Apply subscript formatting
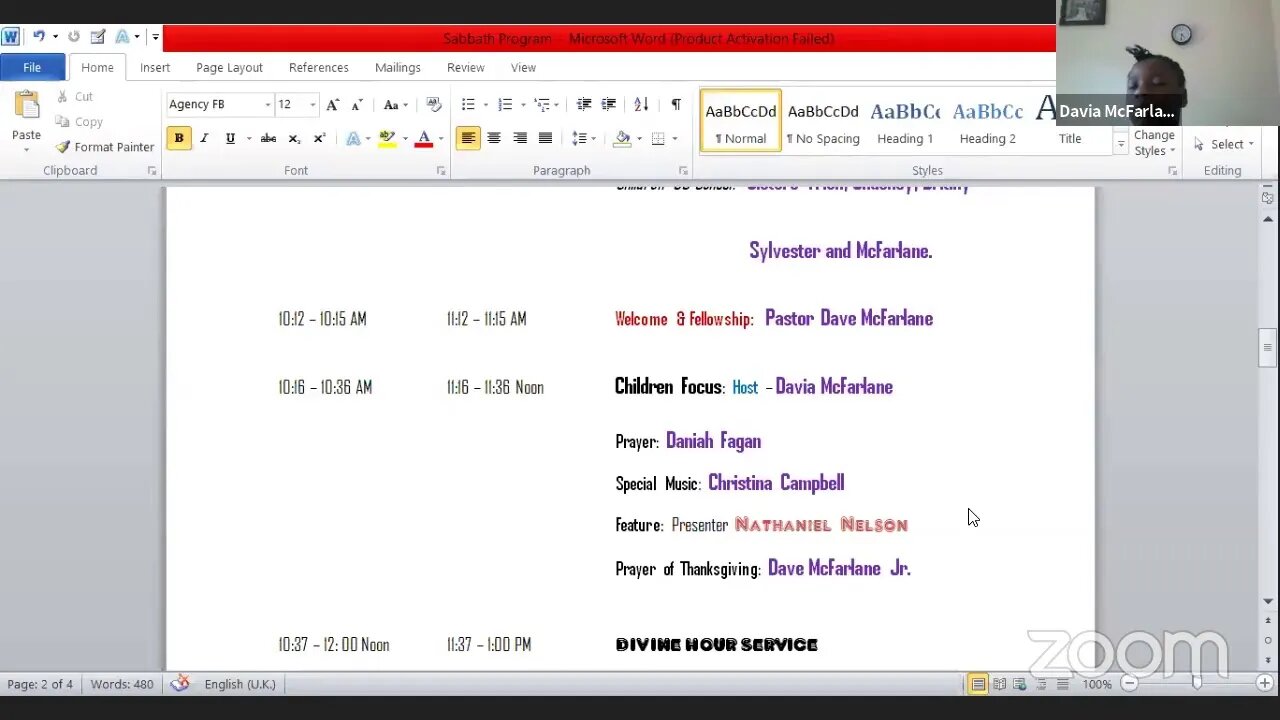The image size is (1280, 720). [294, 138]
